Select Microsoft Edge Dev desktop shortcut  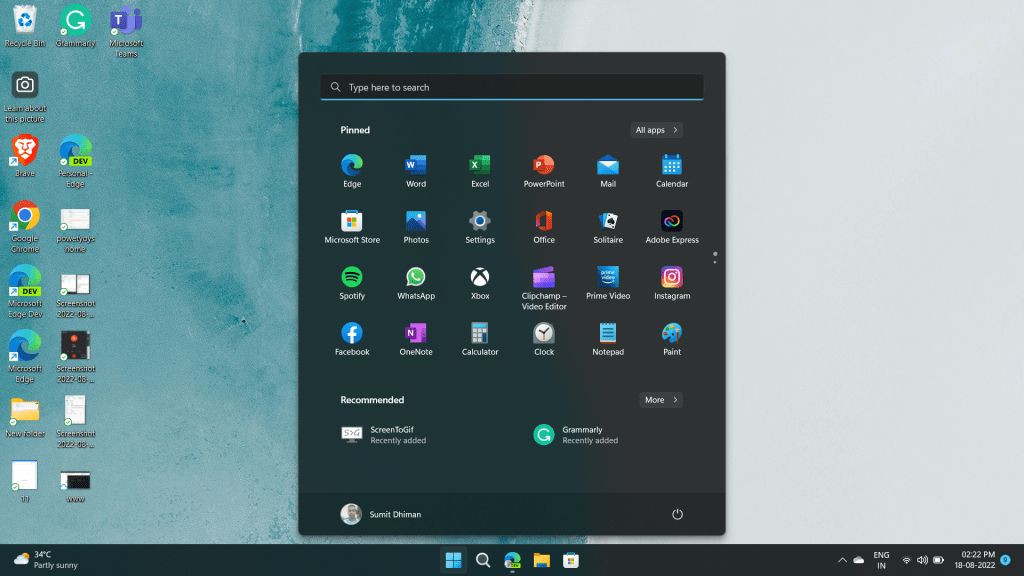pyautogui.click(x=25, y=291)
